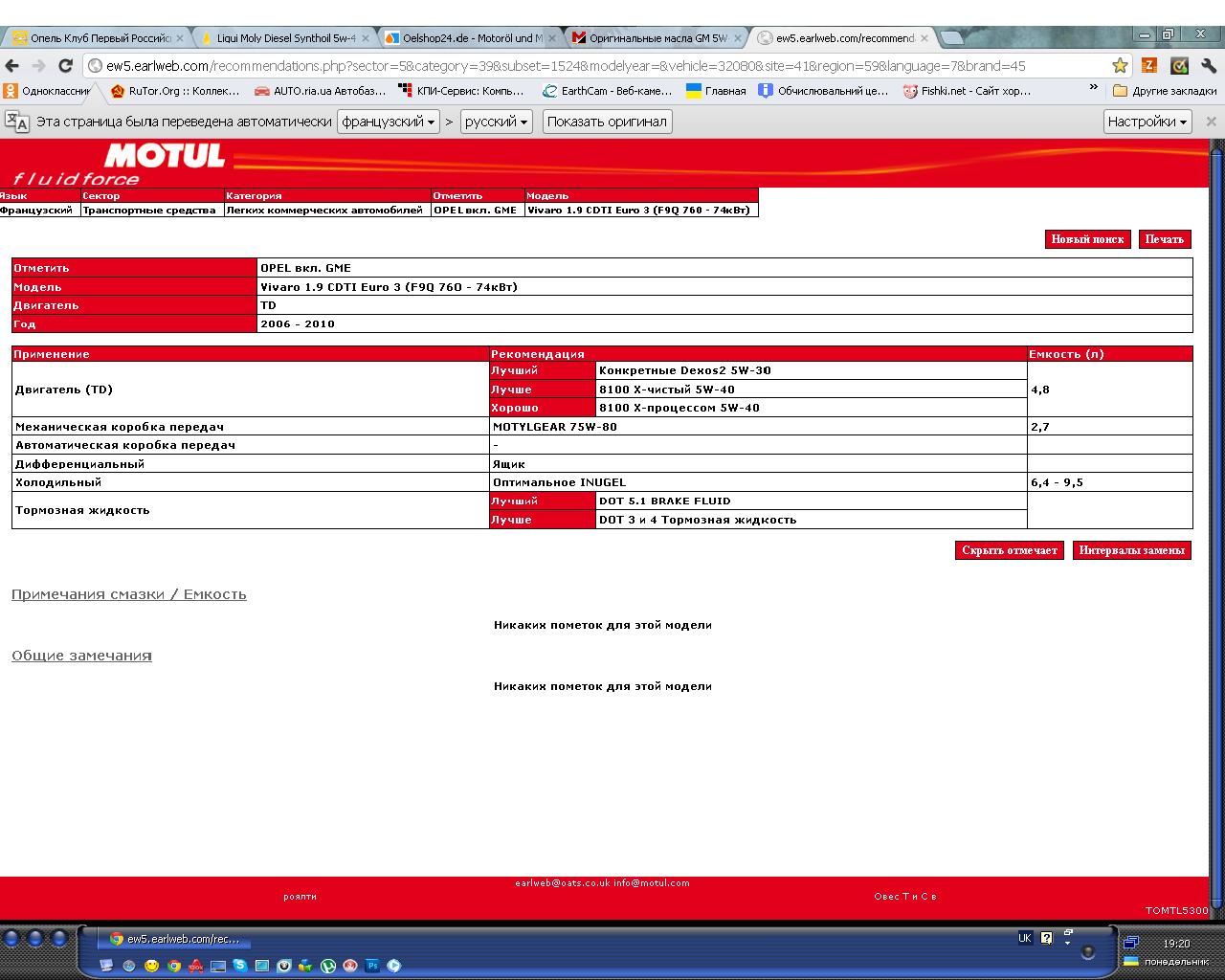
Task: Switch to the Liqui Moly Diesel Synthoil tab
Action: point(285,38)
